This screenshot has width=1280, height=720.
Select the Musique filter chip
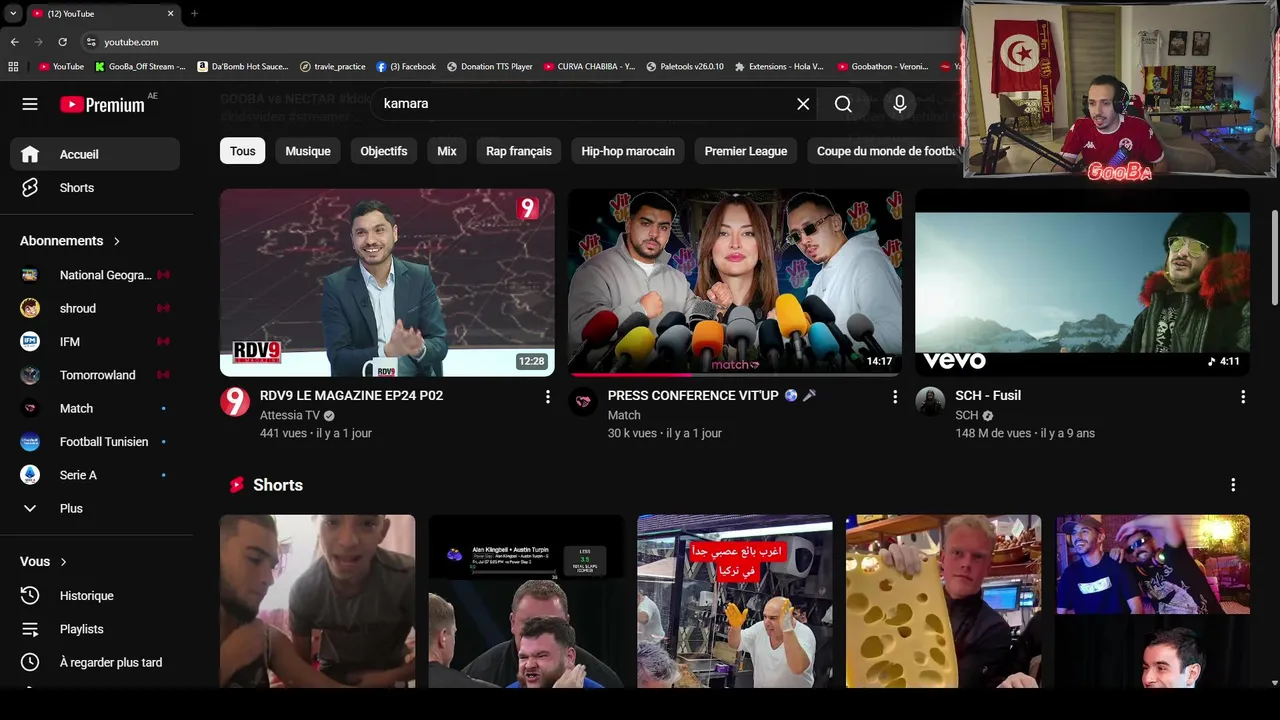[308, 151]
